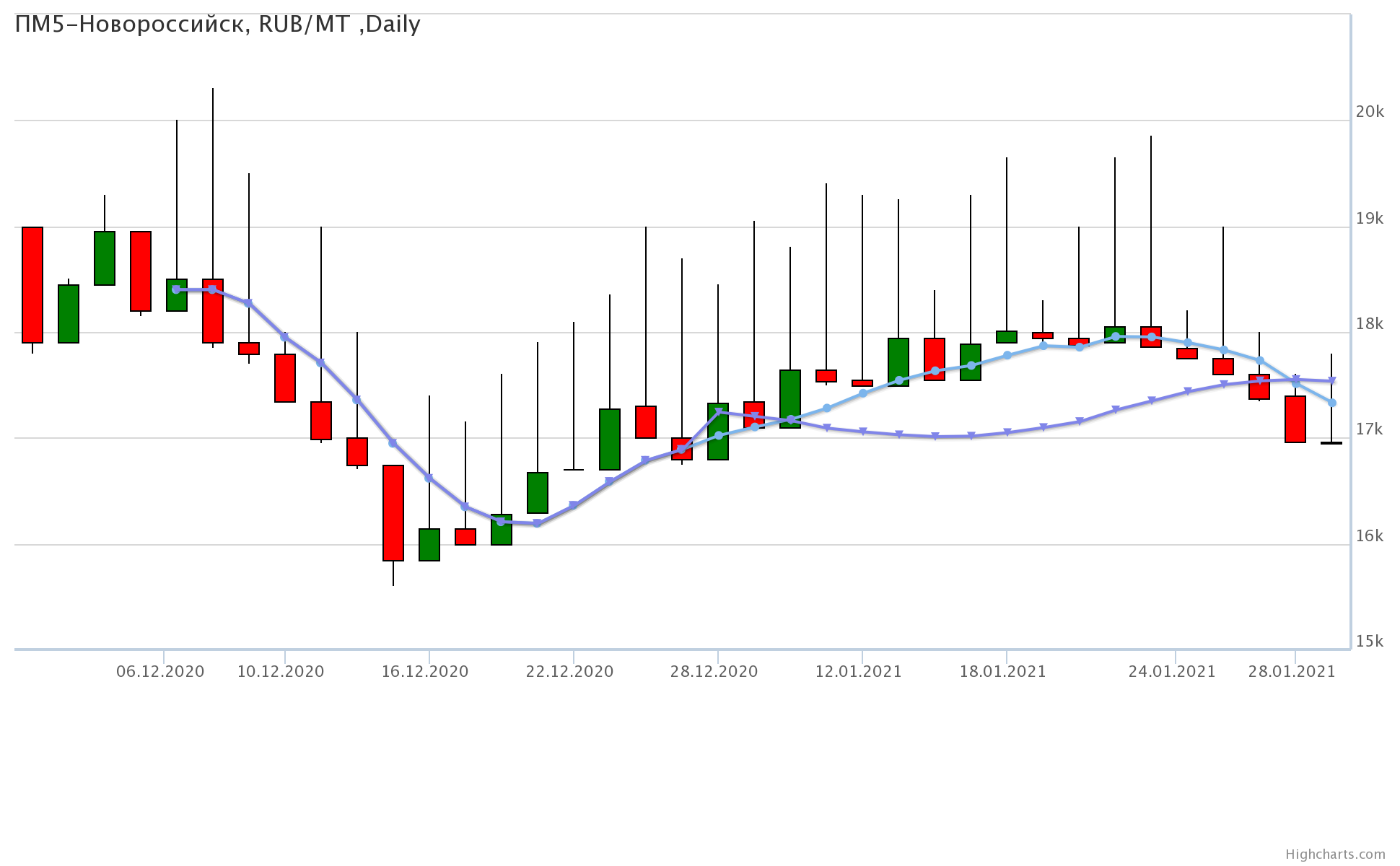
Task: Click the 17k y-axis label
Action: point(1370,430)
